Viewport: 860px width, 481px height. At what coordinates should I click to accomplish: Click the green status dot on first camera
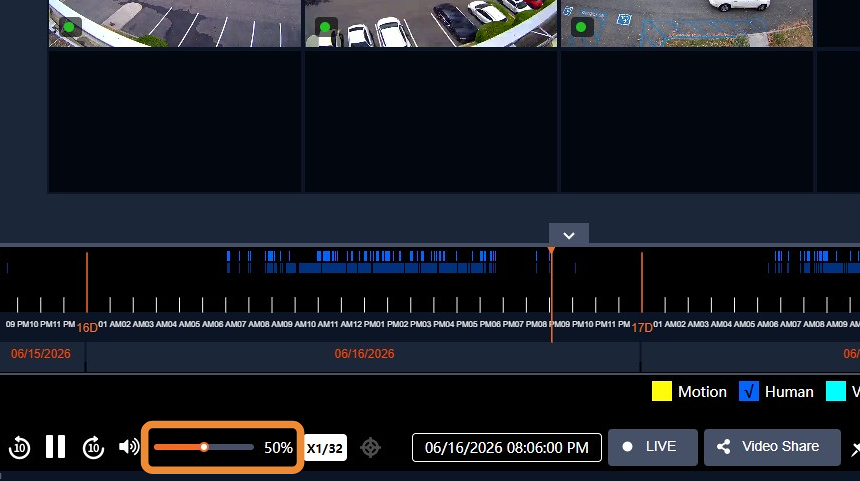[69, 27]
